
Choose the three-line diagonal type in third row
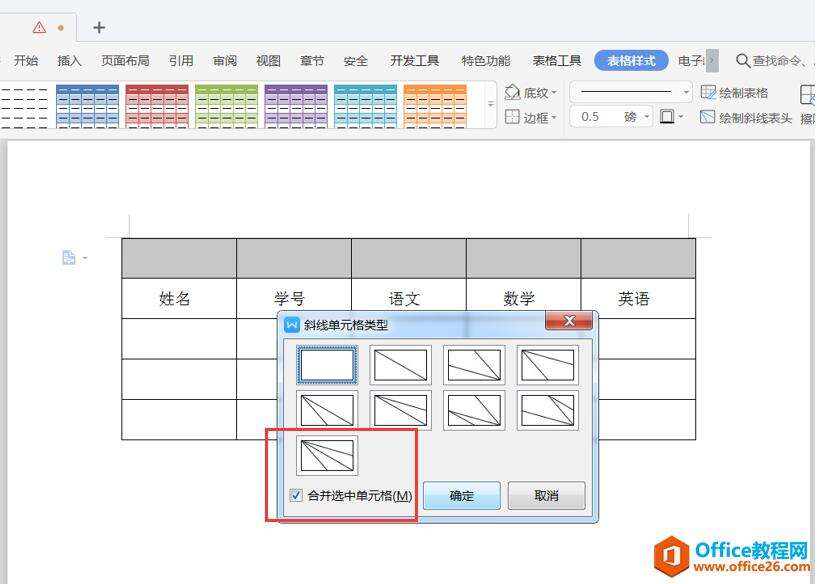[327, 455]
